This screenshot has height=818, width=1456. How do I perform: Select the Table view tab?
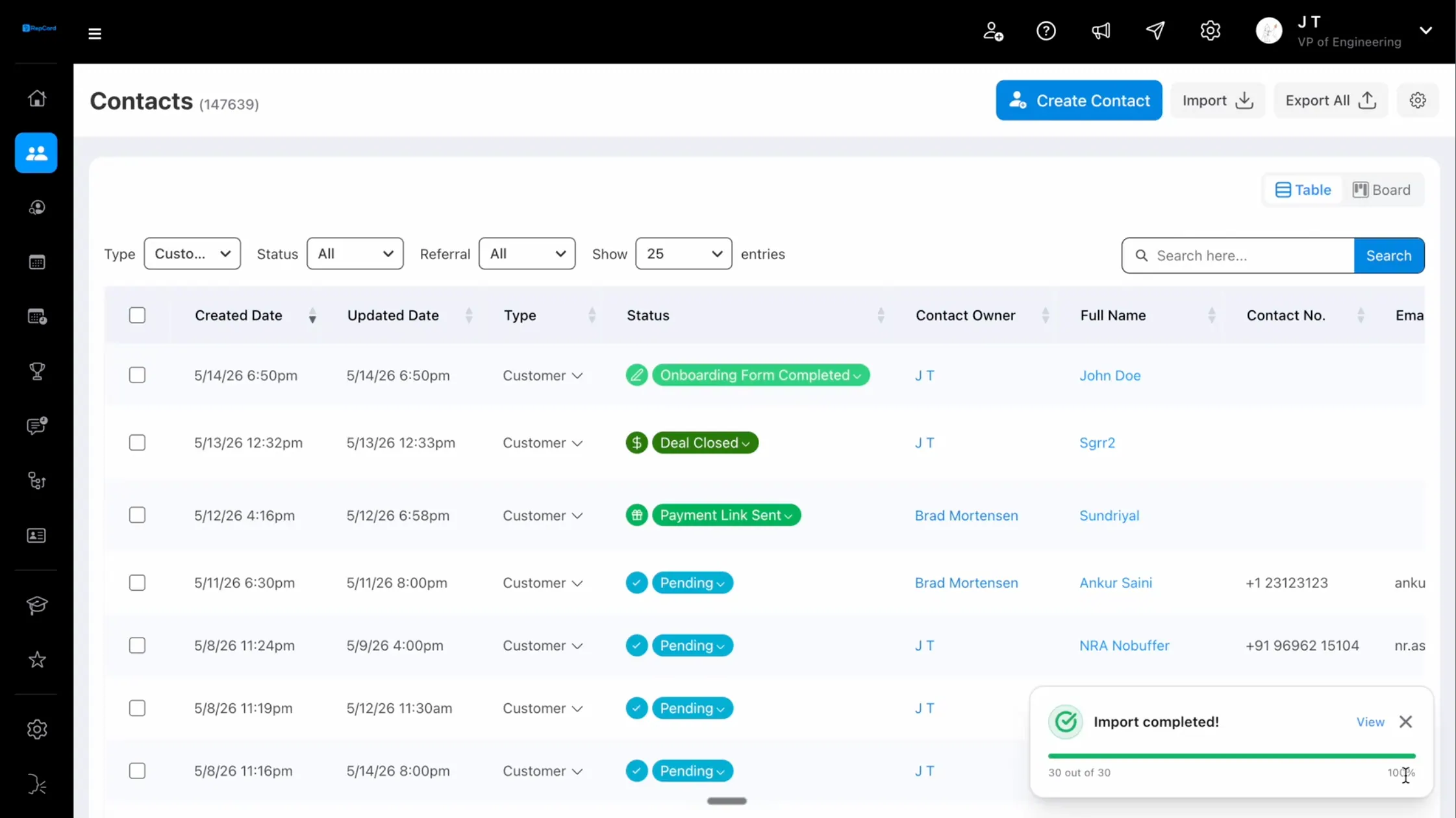coord(1303,190)
